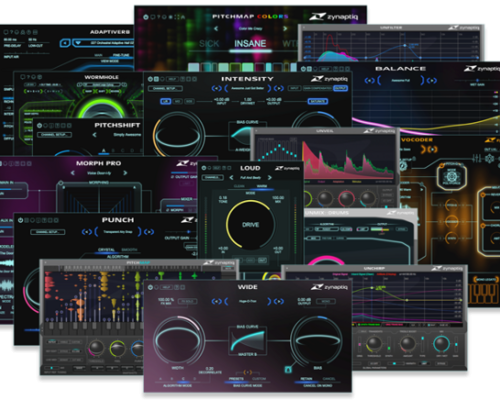Viewport: 500px width, 400px height.
Task: Select PRESETS bias curve mode in WIDE
Action: click(x=236, y=379)
